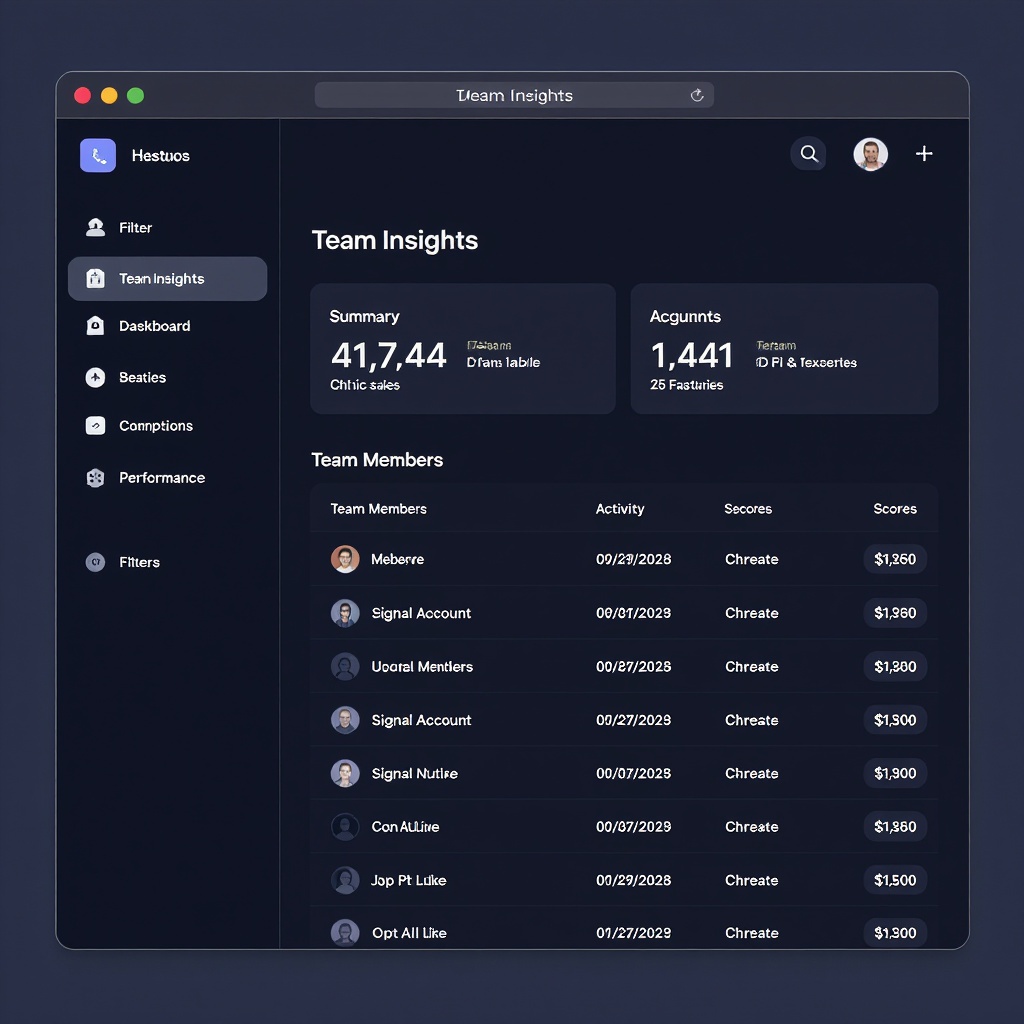Open Performance section
The image size is (1024, 1024).
pyautogui.click(x=162, y=478)
